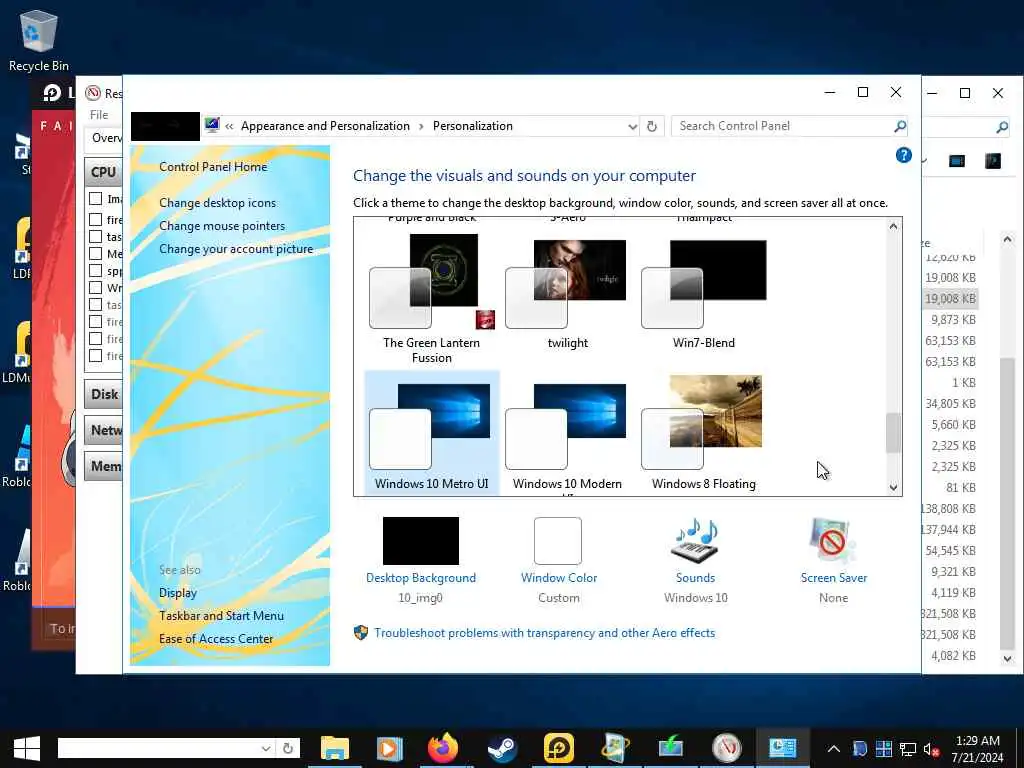The width and height of the screenshot is (1024, 768).
Task: Click the refresh button beside taskbar address box
Action: pos(287,748)
